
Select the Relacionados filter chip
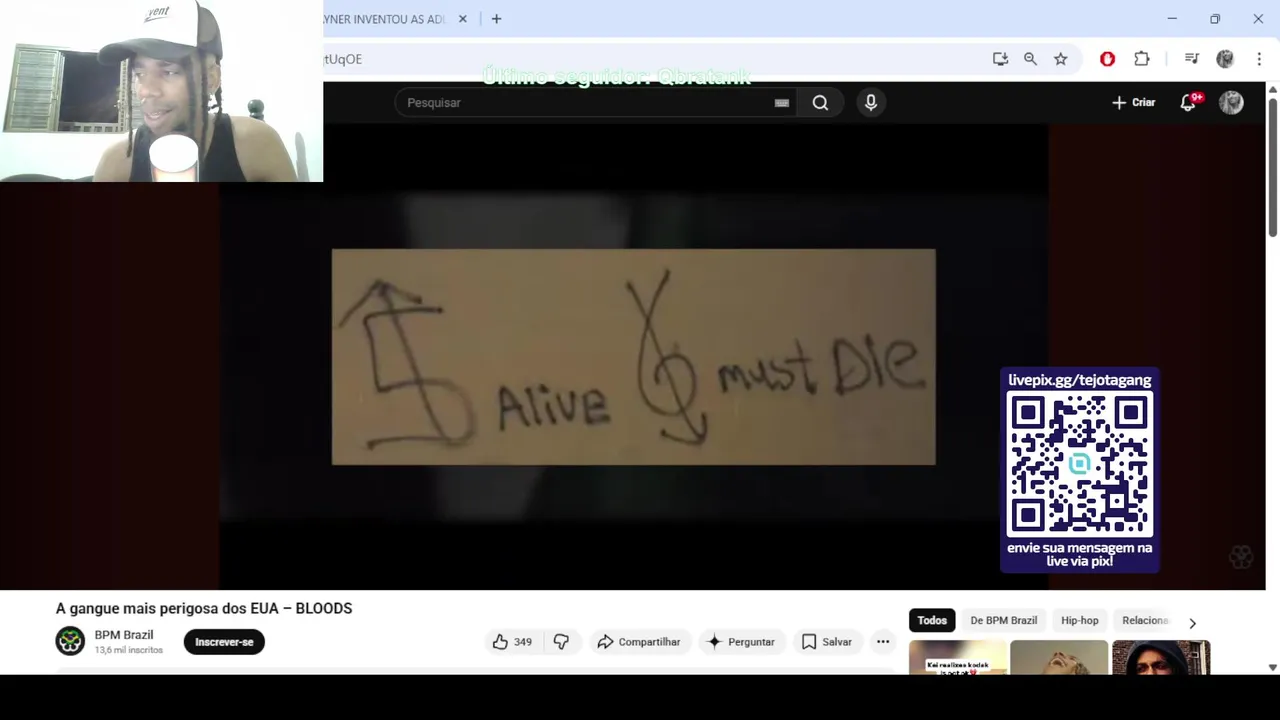coord(1145,620)
